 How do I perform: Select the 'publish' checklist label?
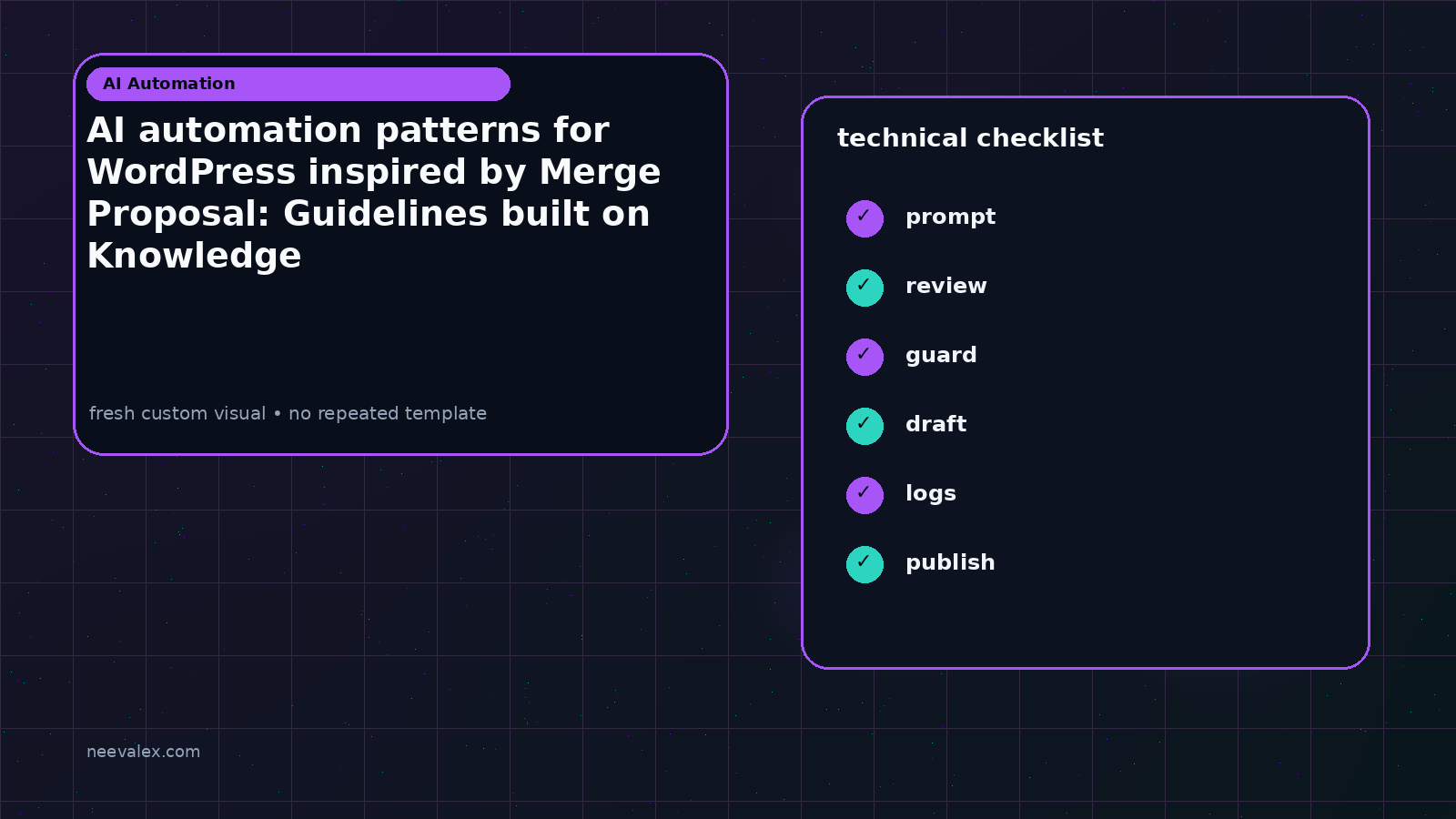click(x=950, y=563)
